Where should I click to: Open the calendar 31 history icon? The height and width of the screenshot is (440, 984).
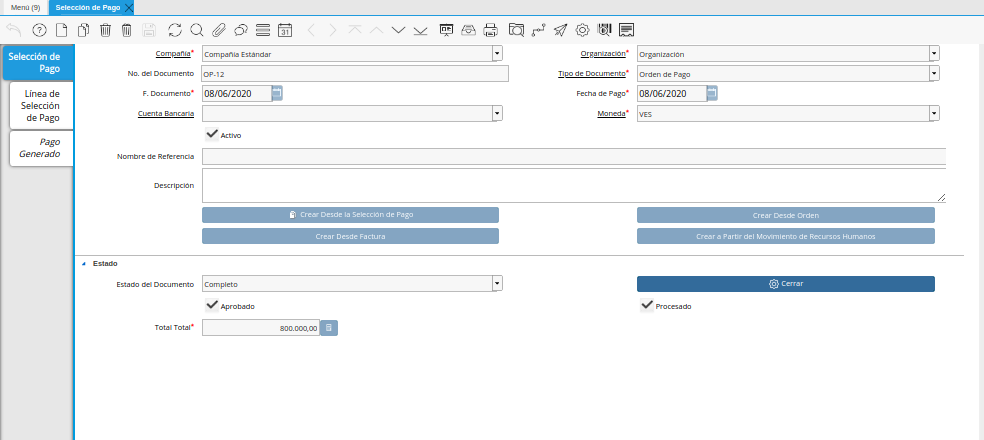click(285, 30)
